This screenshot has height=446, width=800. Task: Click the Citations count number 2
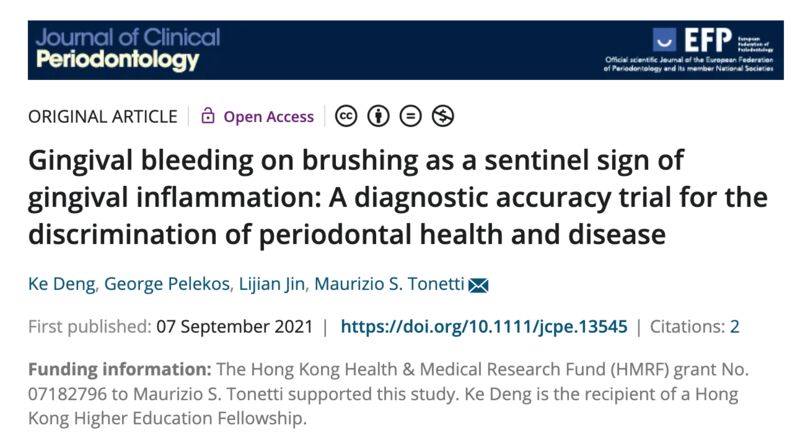click(734, 327)
